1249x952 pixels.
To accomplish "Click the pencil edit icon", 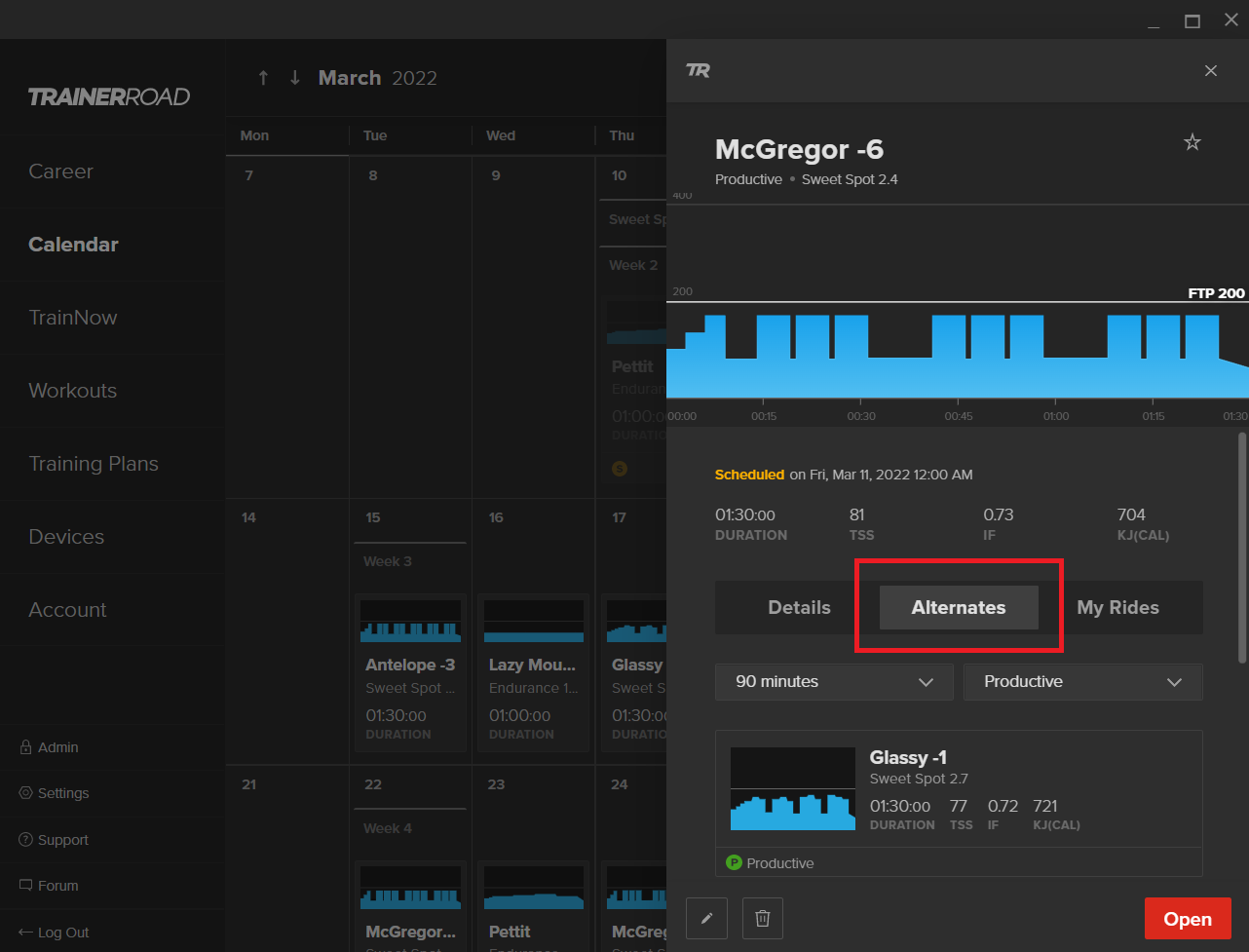I will click(707, 918).
